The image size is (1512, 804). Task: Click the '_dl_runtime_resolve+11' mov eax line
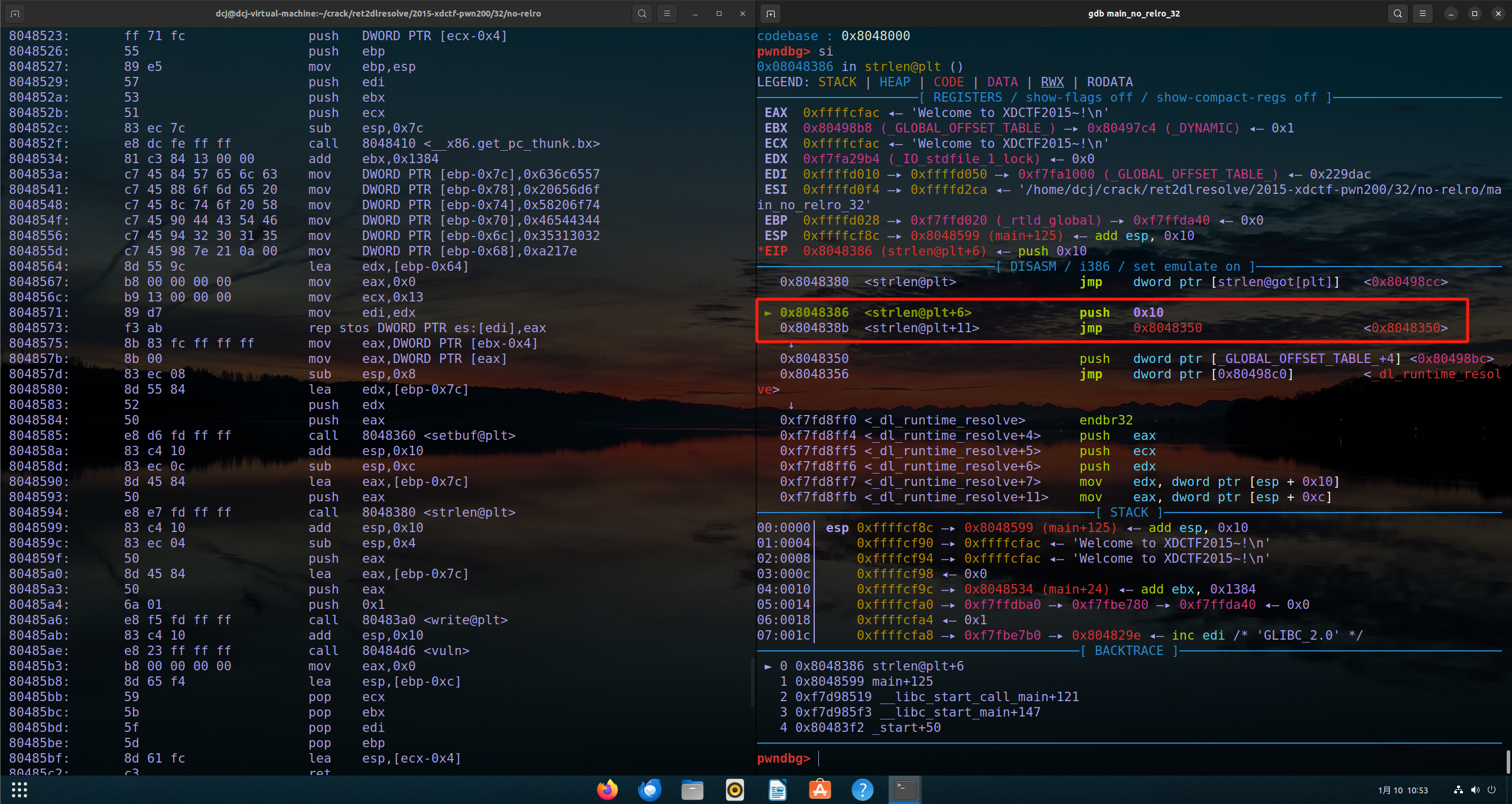(1056, 497)
